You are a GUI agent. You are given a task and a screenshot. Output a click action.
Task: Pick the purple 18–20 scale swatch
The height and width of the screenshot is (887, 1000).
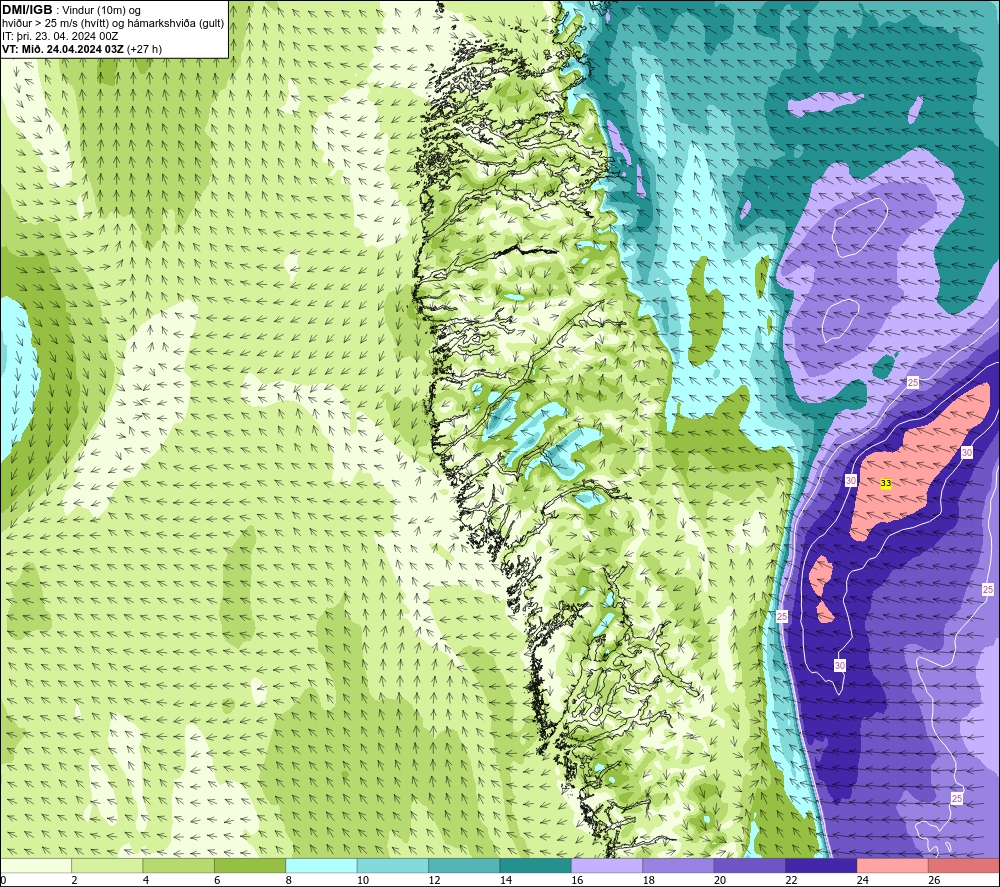coord(679,865)
